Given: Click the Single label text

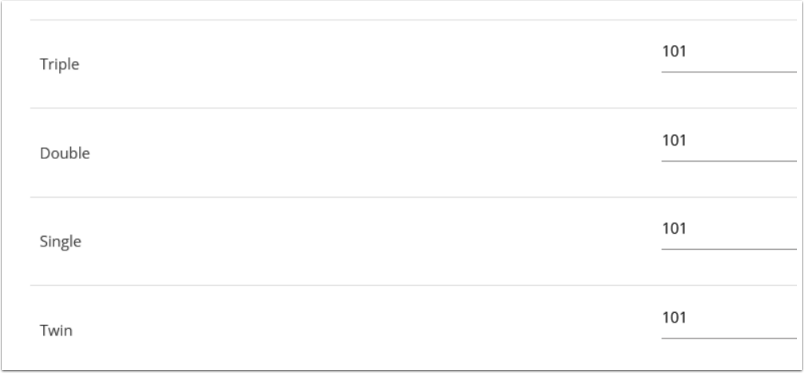Looking at the screenshot, I should (61, 242).
